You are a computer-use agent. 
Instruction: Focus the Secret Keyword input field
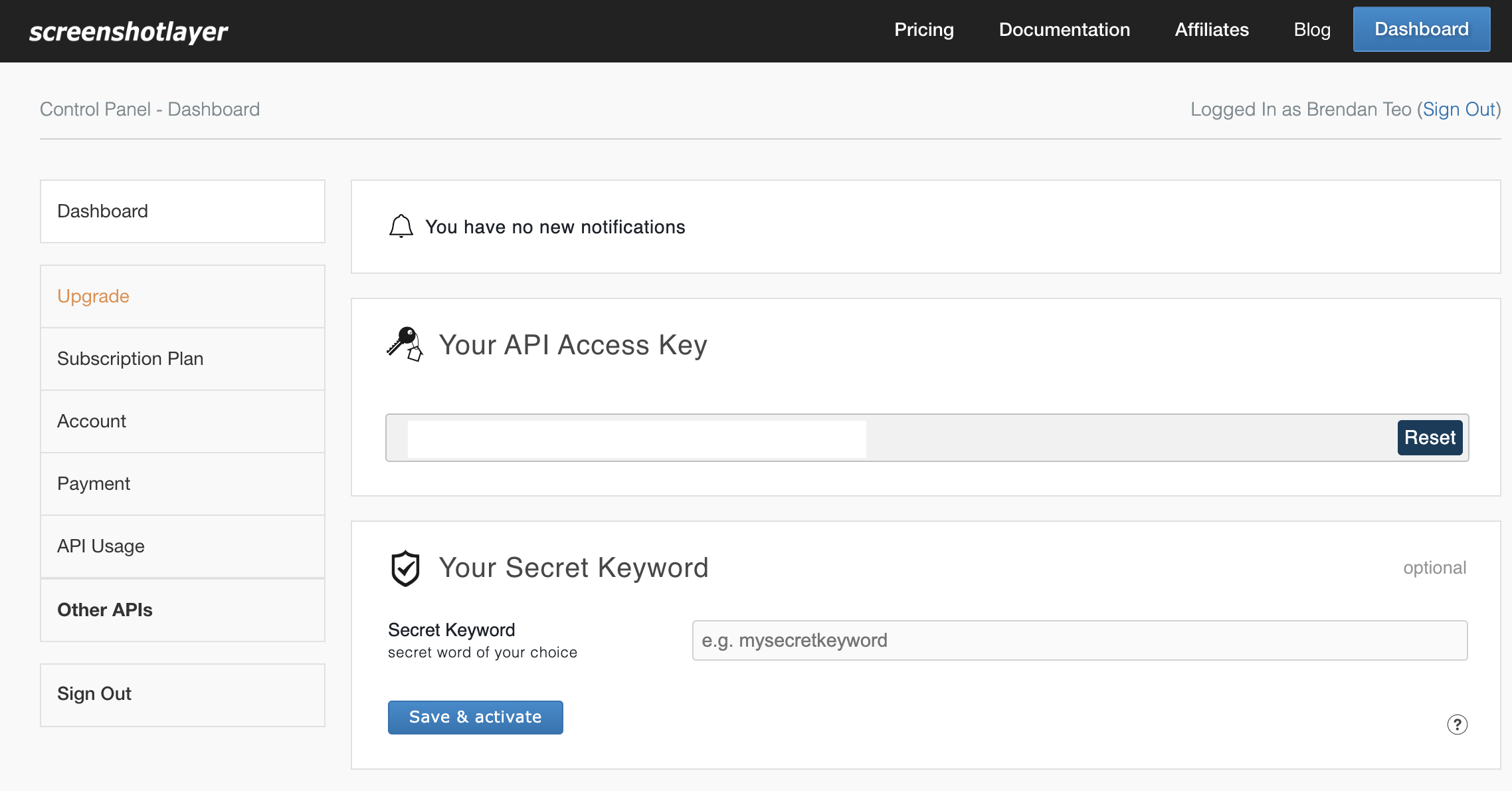[x=1080, y=640]
